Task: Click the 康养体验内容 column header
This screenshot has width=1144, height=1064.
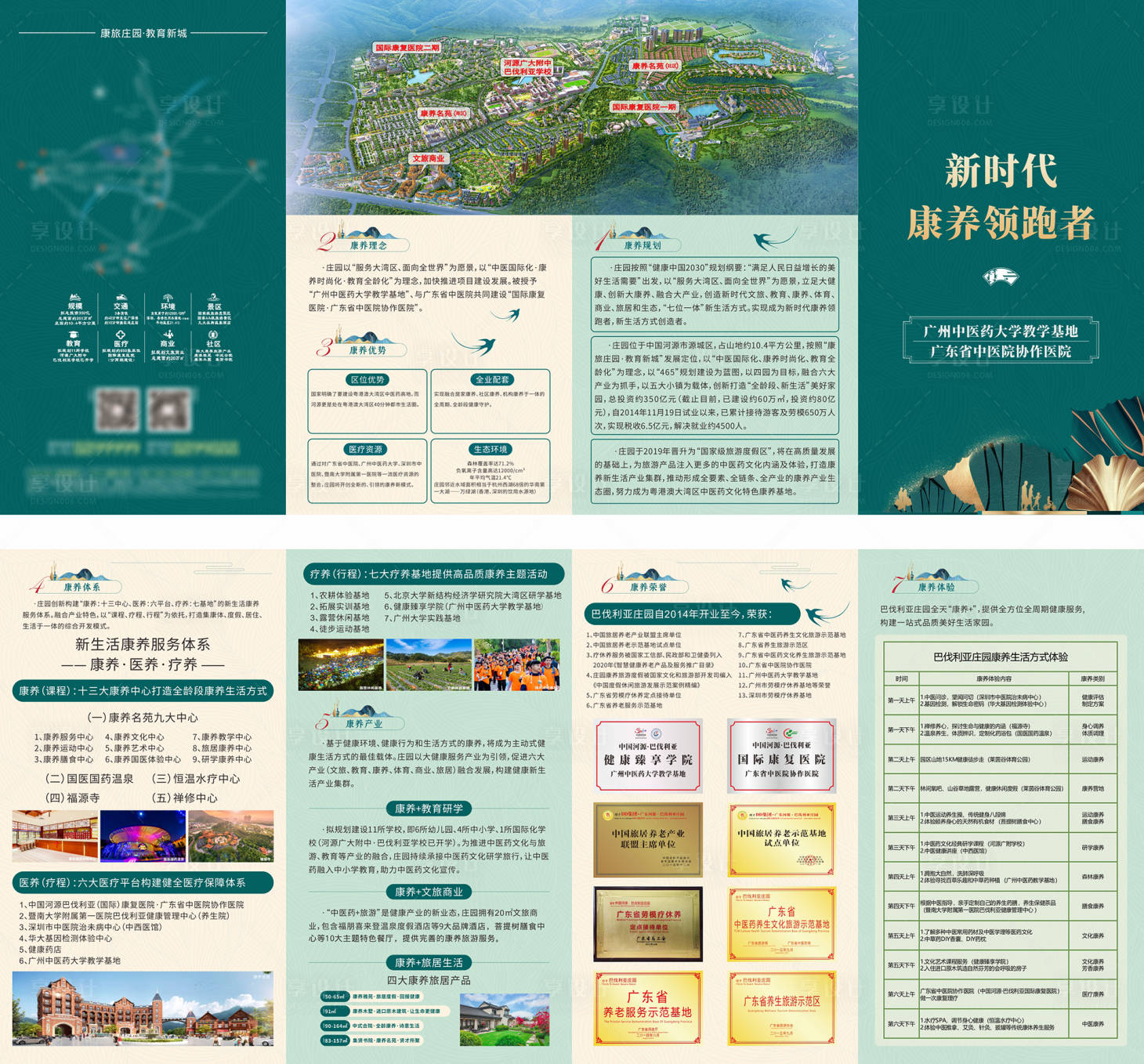Action: point(994,679)
